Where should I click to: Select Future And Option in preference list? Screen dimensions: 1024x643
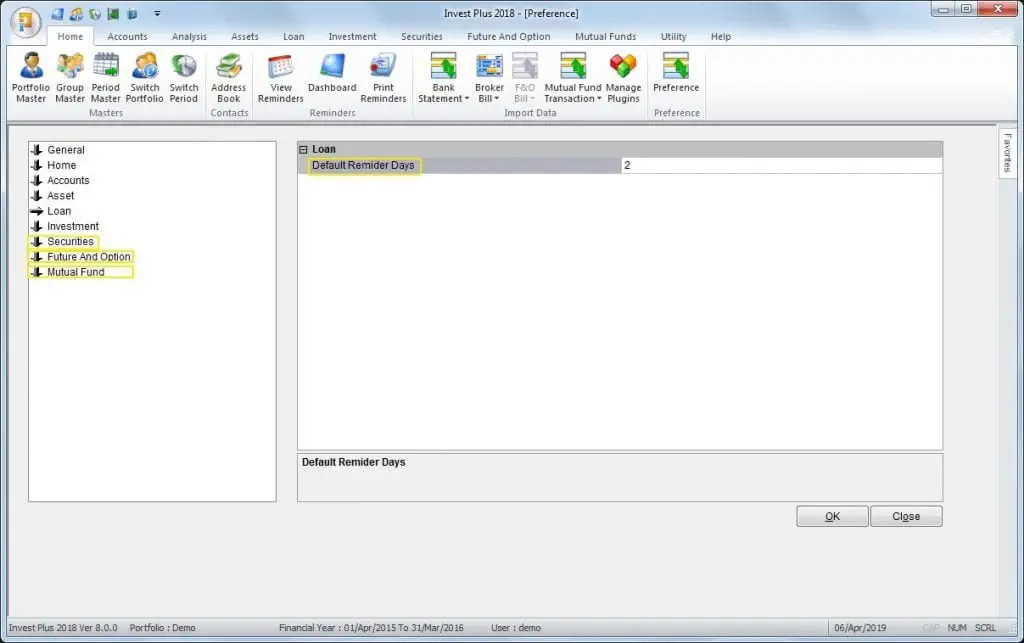[x=88, y=257]
